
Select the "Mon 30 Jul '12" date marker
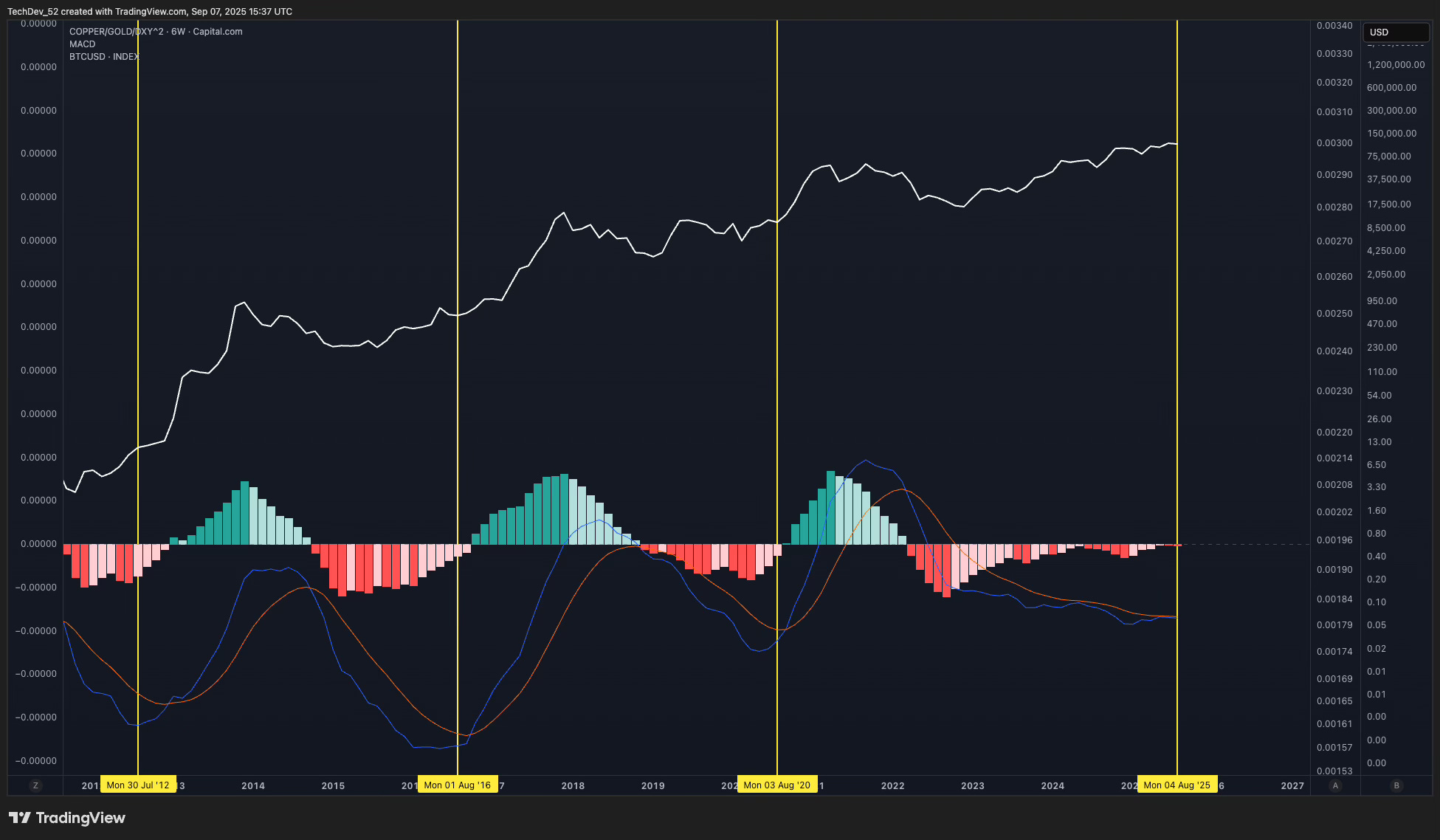pos(139,785)
